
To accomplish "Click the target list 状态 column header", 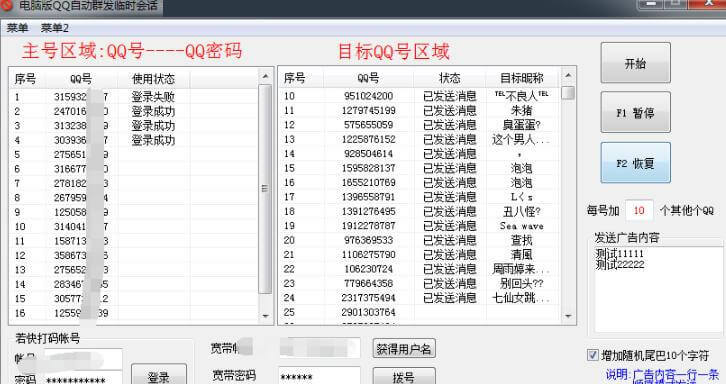I will (450, 78).
